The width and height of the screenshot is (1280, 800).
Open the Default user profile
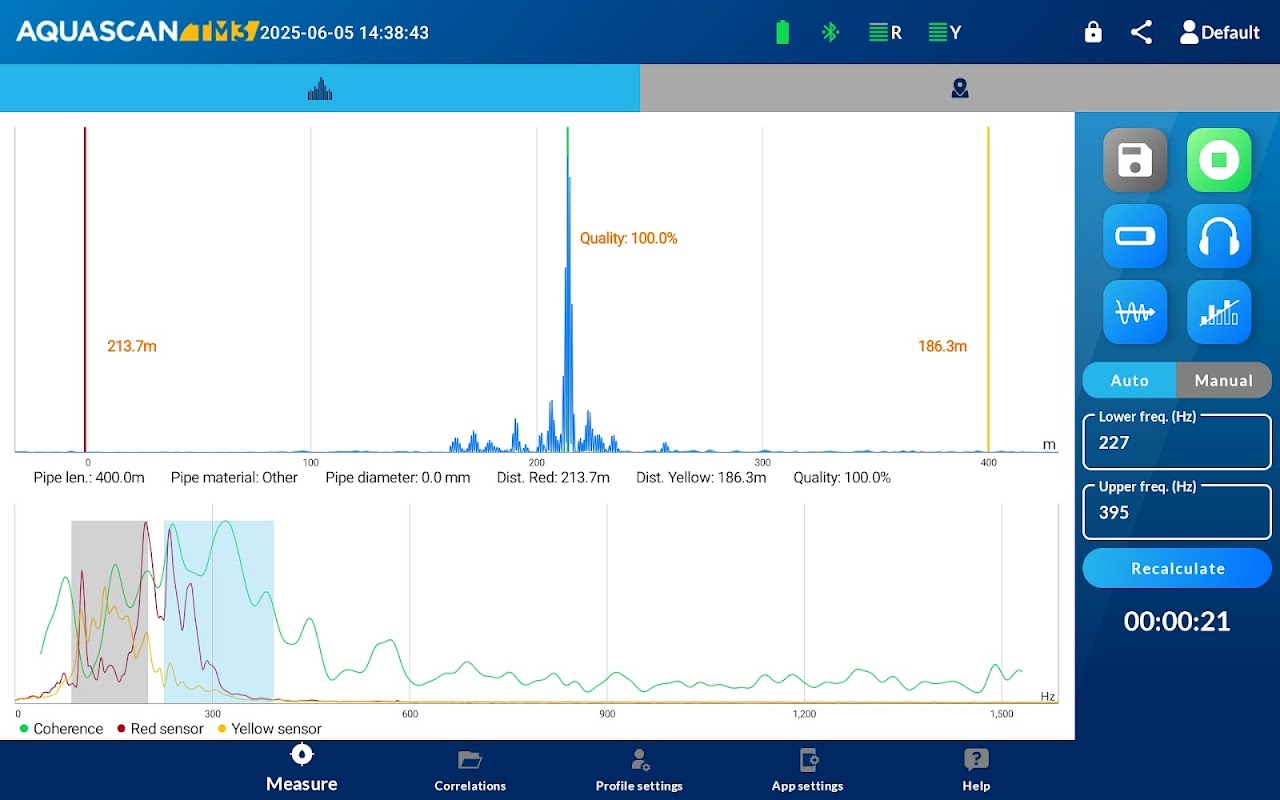(1219, 32)
